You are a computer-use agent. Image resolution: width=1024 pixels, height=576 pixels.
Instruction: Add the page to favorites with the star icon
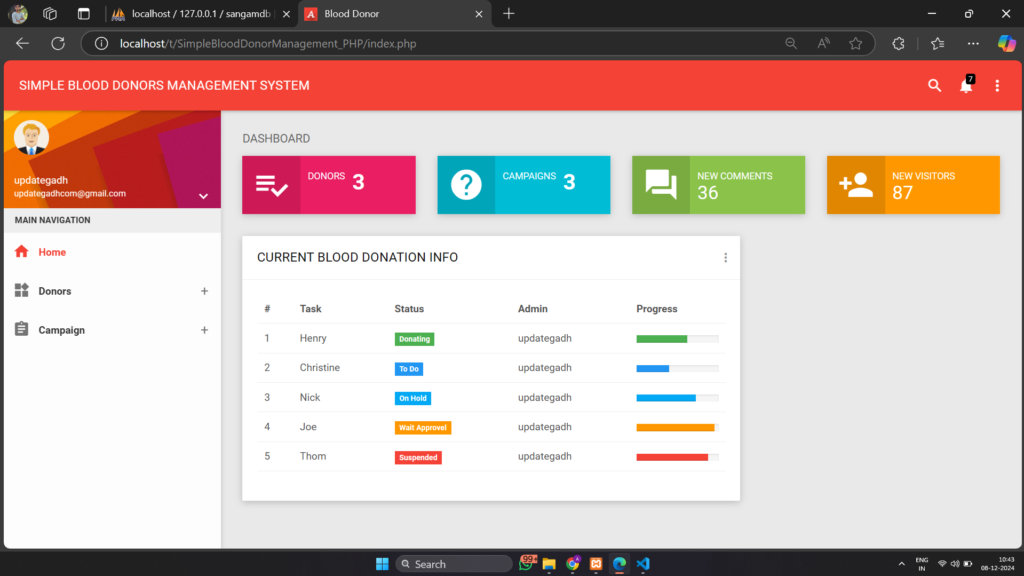tap(856, 44)
